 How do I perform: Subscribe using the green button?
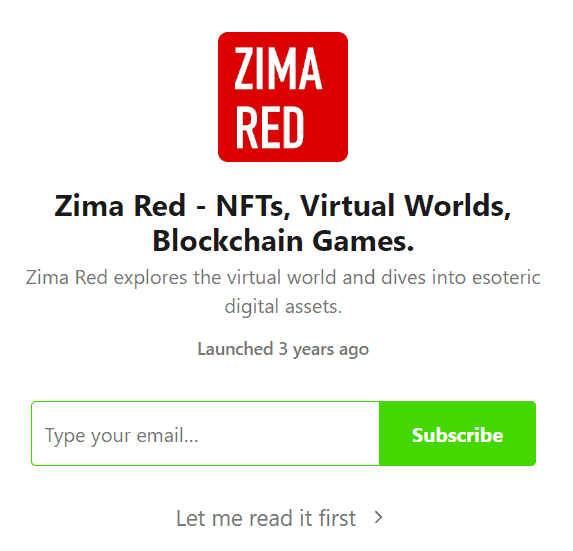(x=458, y=434)
